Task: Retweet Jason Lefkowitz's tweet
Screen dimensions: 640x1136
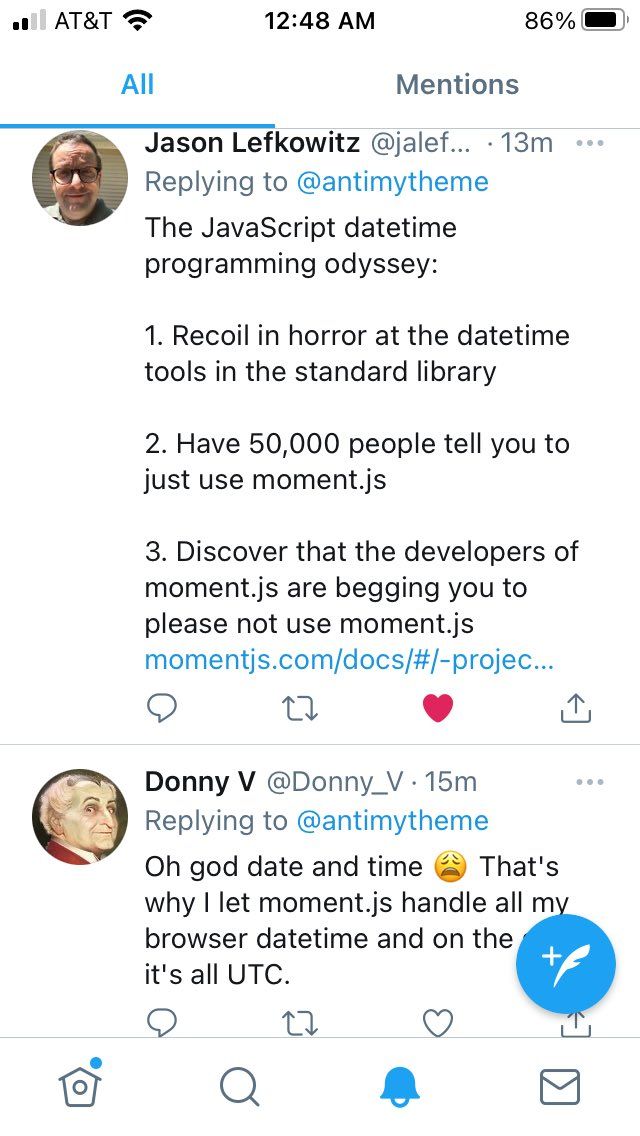Action: tap(300, 708)
